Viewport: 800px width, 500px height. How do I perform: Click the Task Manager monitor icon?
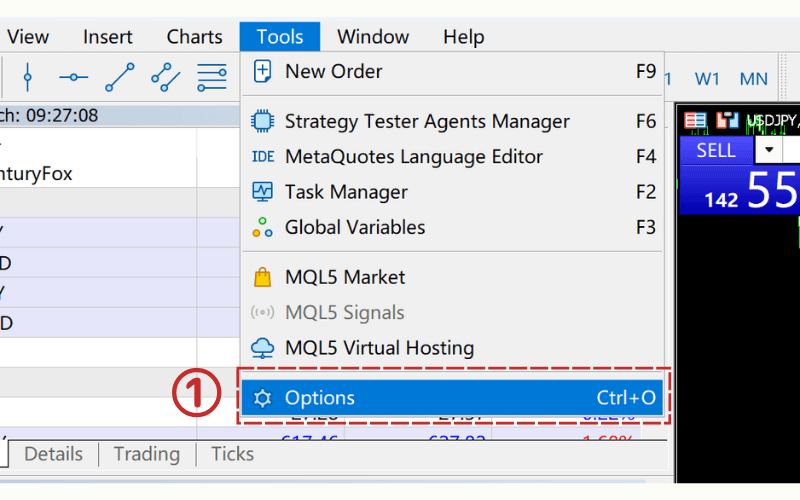click(x=263, y=192)
